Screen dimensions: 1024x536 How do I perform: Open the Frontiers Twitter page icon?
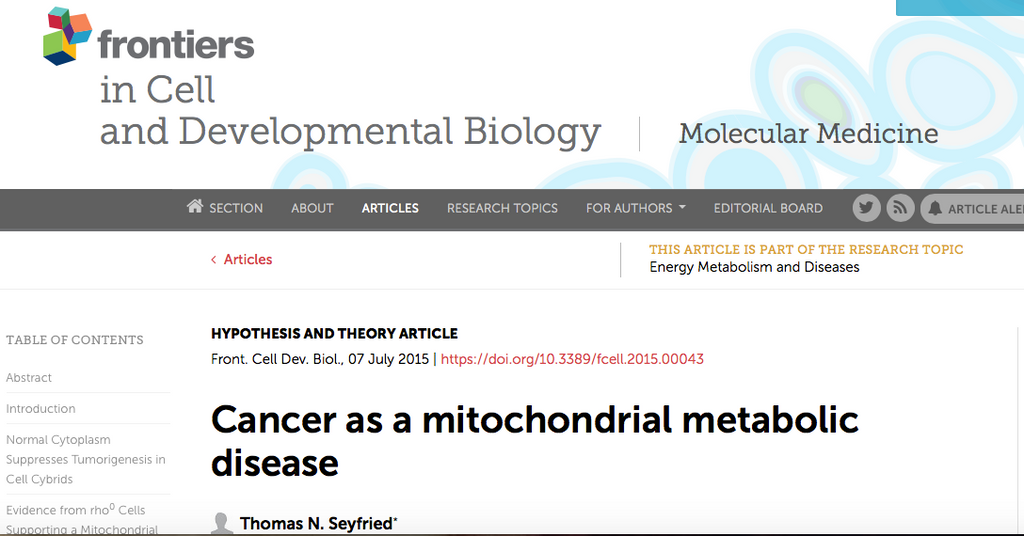[867, 208]
